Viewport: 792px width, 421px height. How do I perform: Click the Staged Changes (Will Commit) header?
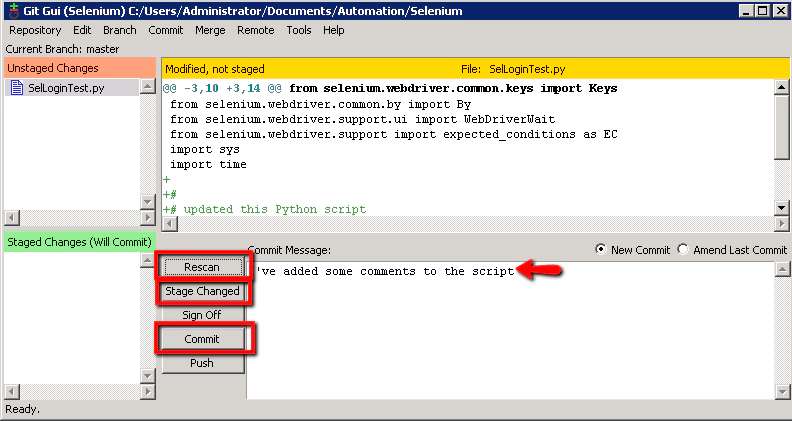80,242
